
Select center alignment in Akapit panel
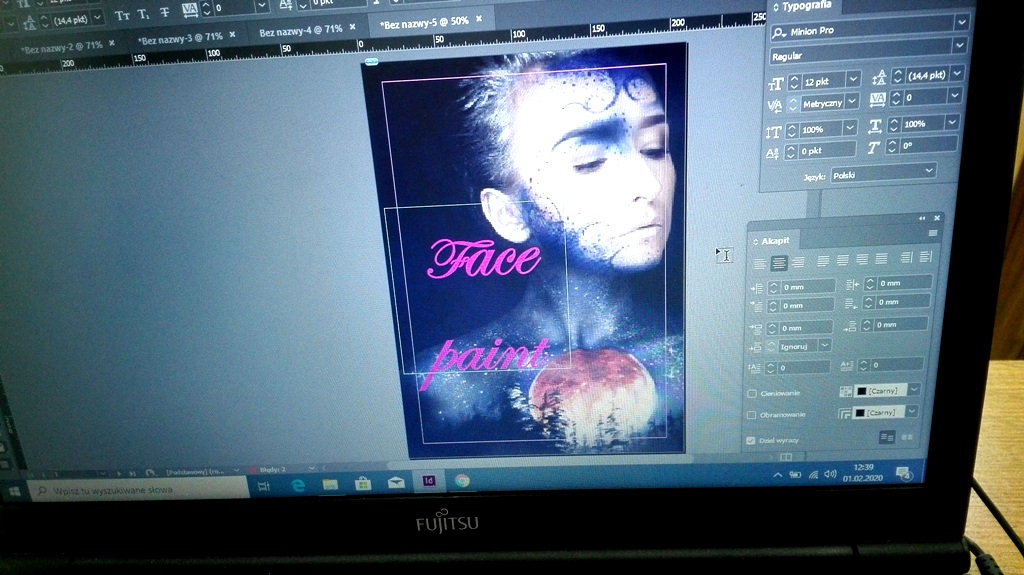click(x=778, y=263)
